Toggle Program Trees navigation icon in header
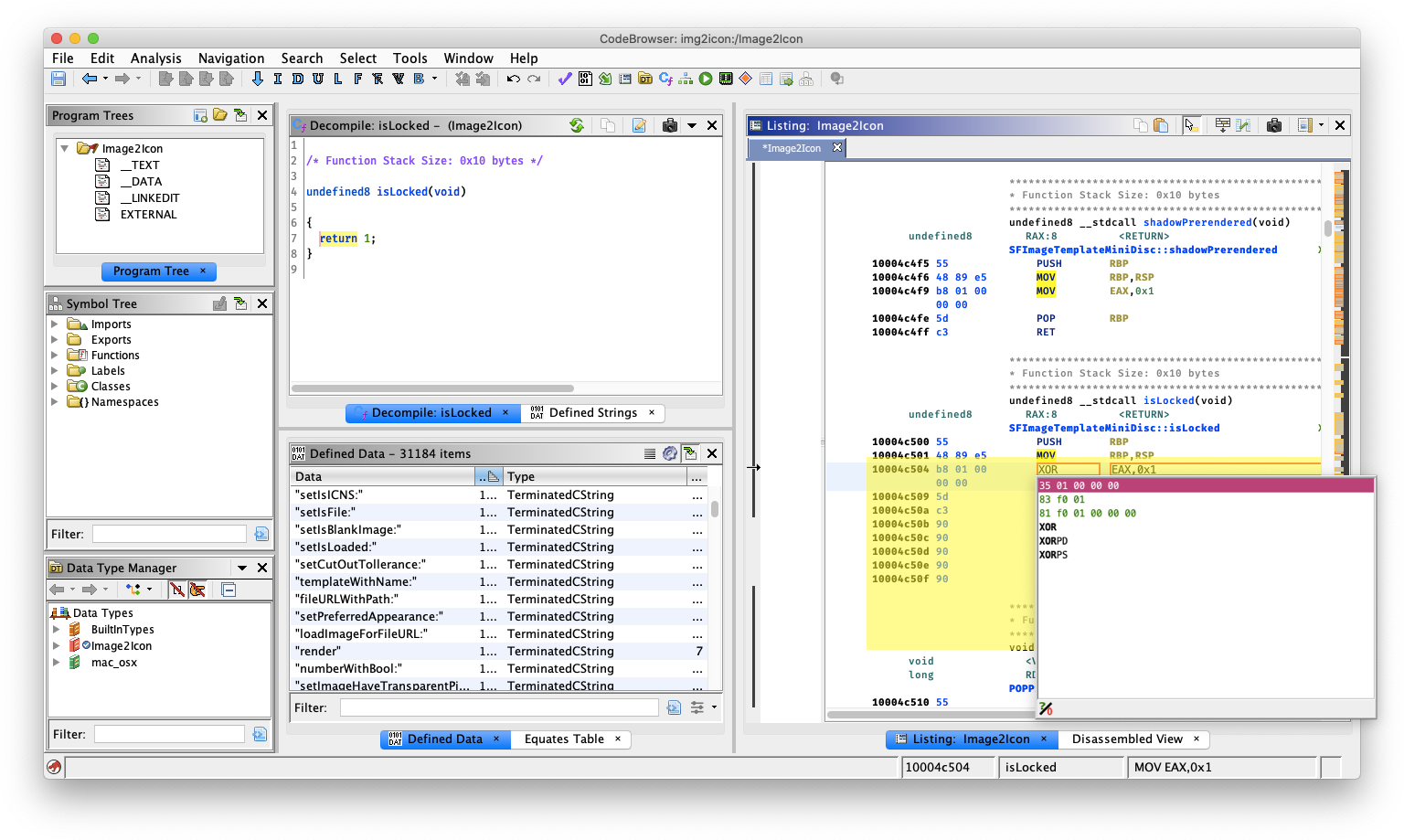The image size is (1404, 840). pos(240,115)
